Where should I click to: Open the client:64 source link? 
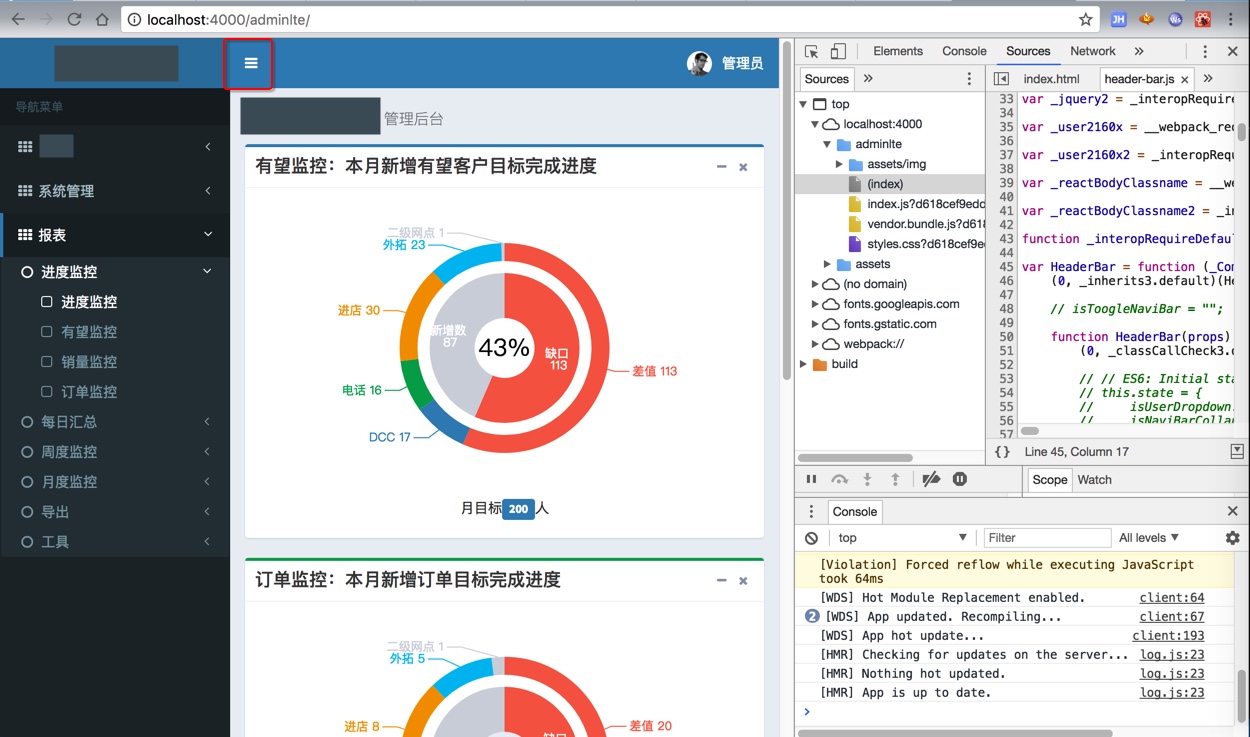point(1172,598)
